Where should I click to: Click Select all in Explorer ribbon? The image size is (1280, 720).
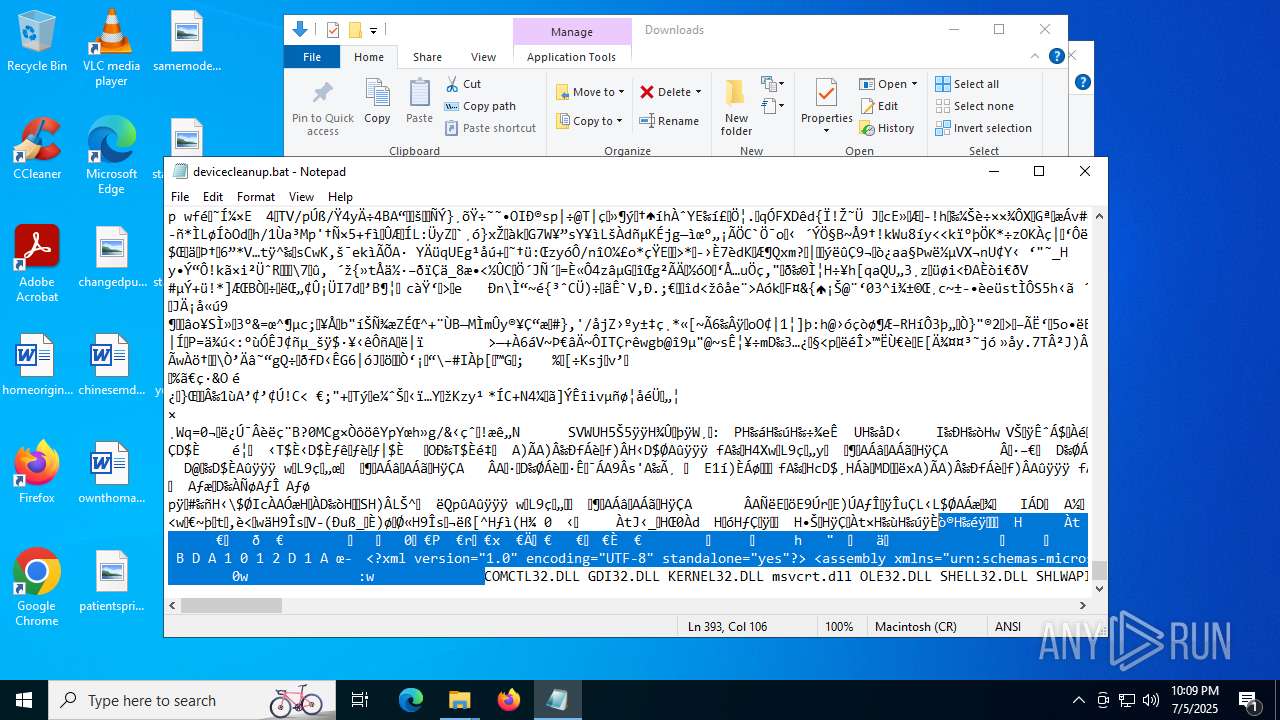[x=967, y=84]
